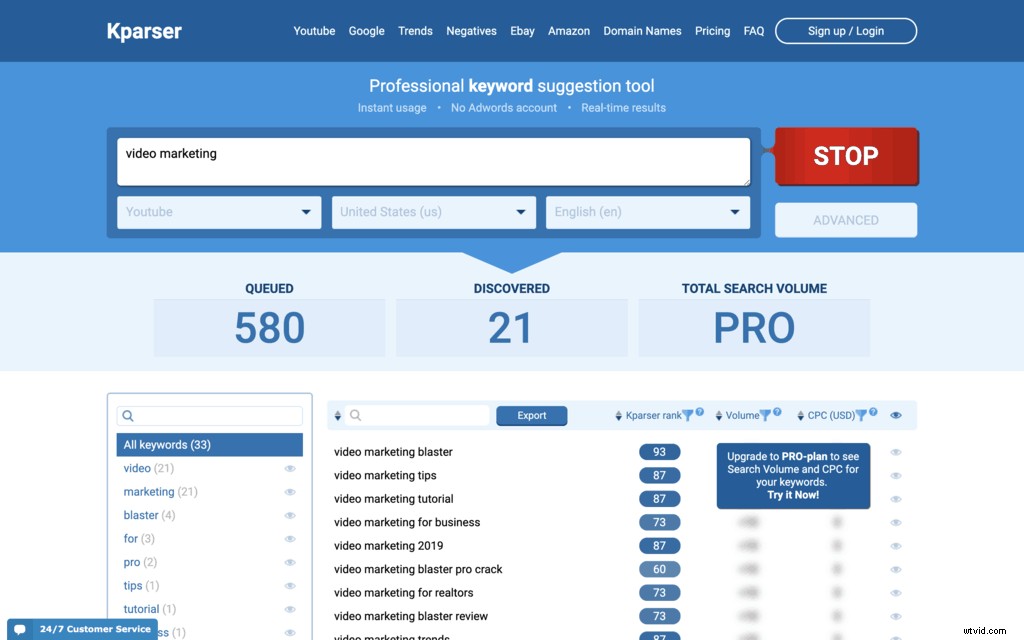Open the United States country dropdown
The width and height of the screenshot is (1024, 640).
[x=433, y=212]
